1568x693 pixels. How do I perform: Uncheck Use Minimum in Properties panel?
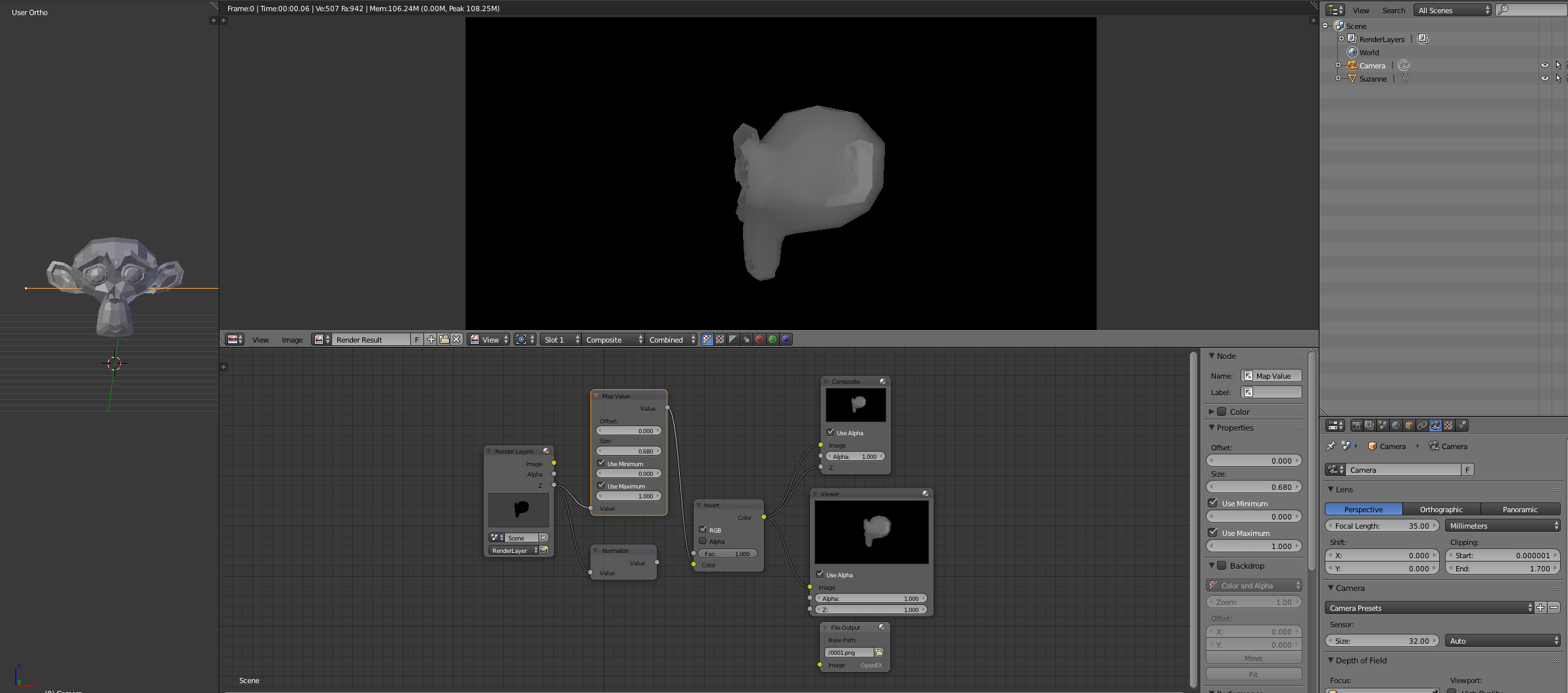tap(1213, 503)
